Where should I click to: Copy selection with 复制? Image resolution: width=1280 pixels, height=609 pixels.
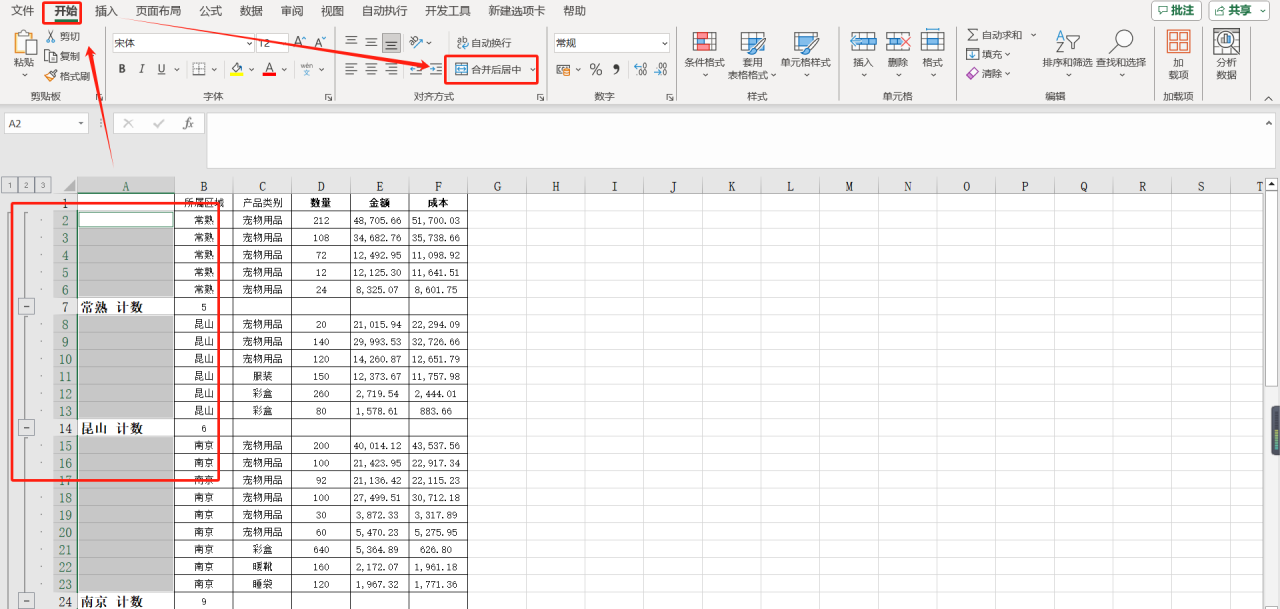coord(62,56)
